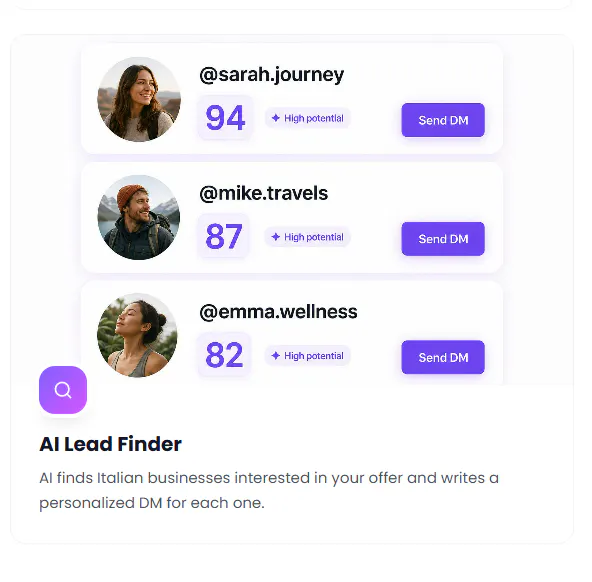Click the AI Lead Finder heading

pyautogui.click(x=111, y=444)
